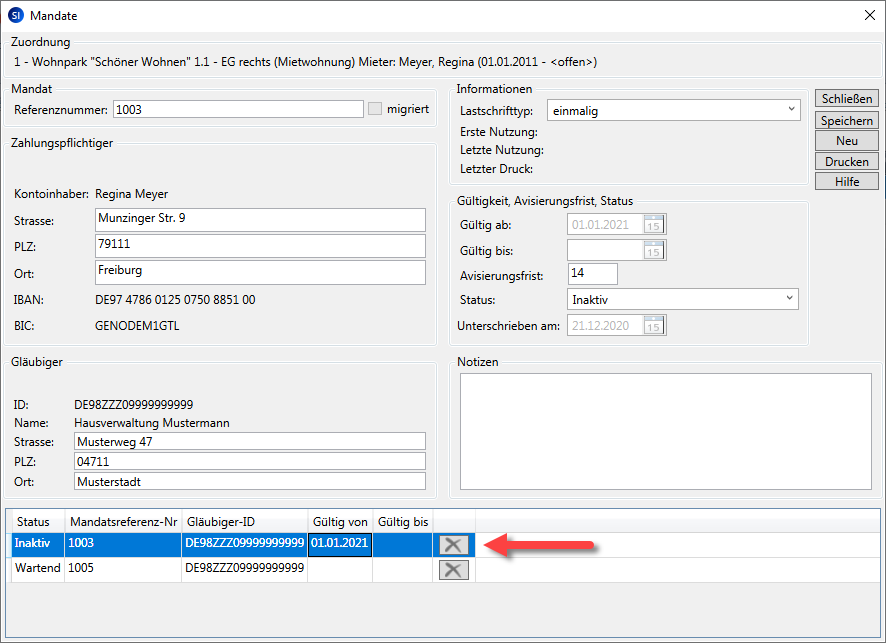This screenshot has height=643, width=886.
Task: Open the Gültig ab calendar picker
Action: click(x=654, y=223)
